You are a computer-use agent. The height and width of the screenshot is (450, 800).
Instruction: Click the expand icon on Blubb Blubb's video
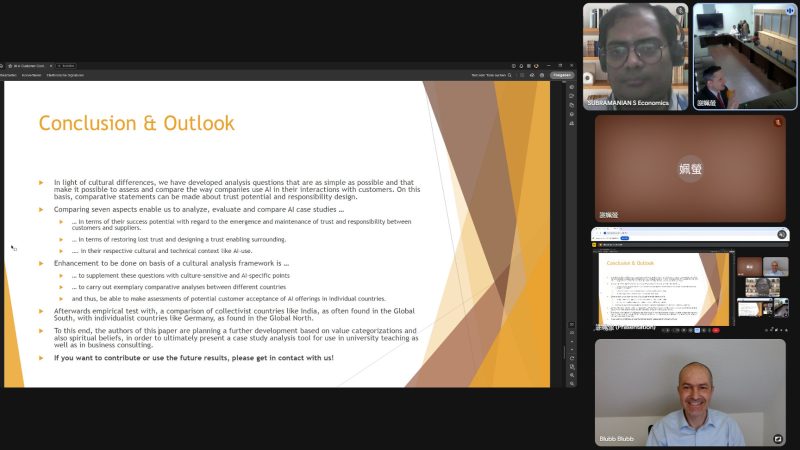(x=777, y=438)
